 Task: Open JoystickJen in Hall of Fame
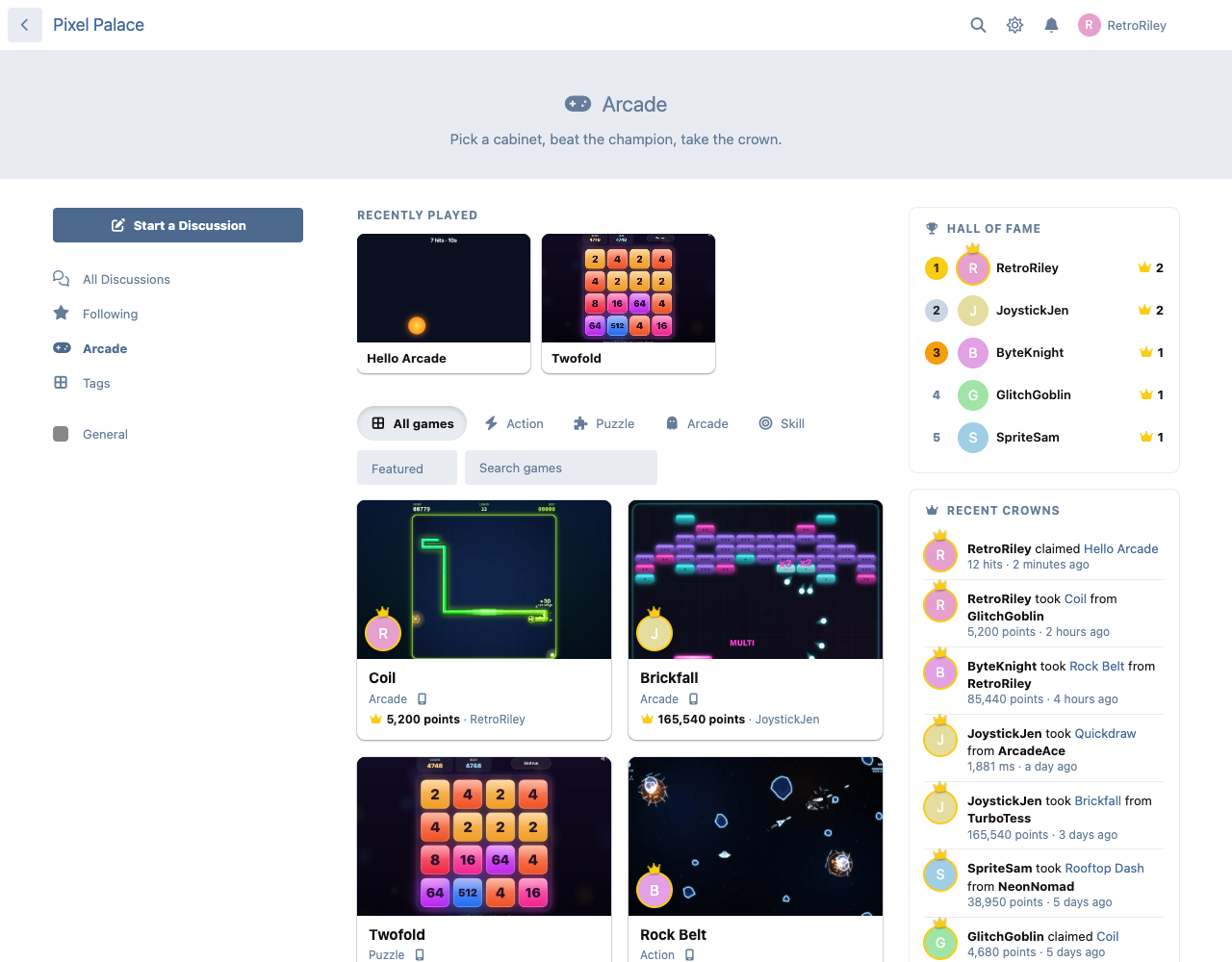click(1032, 311)
